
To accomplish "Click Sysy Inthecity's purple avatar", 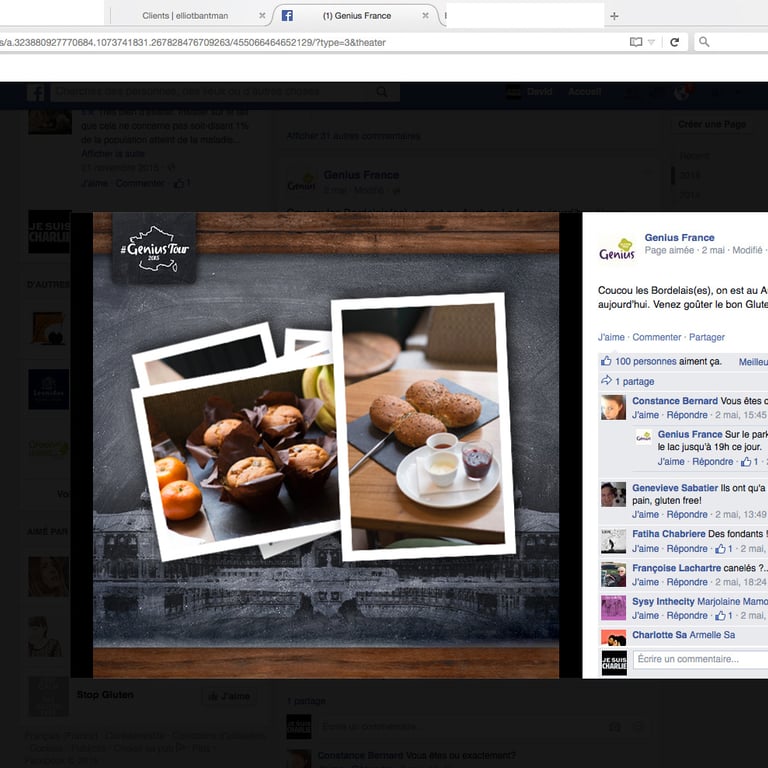I will click(613, 608).
